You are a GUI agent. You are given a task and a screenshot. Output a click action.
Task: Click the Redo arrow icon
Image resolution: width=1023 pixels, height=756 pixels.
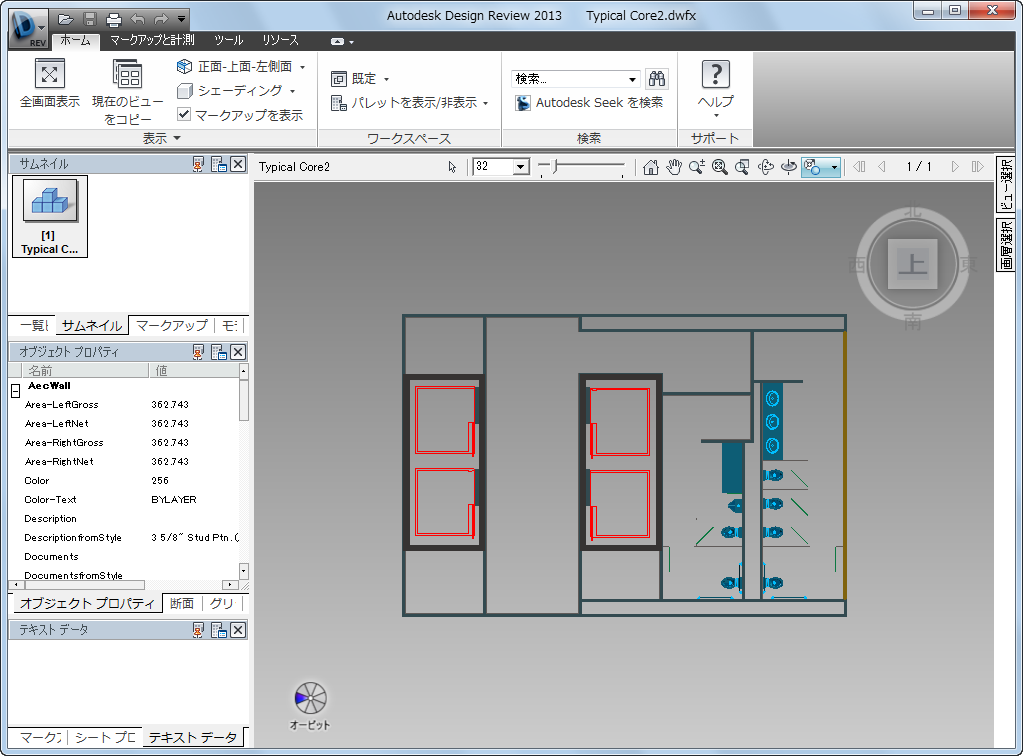pos(160,19)
